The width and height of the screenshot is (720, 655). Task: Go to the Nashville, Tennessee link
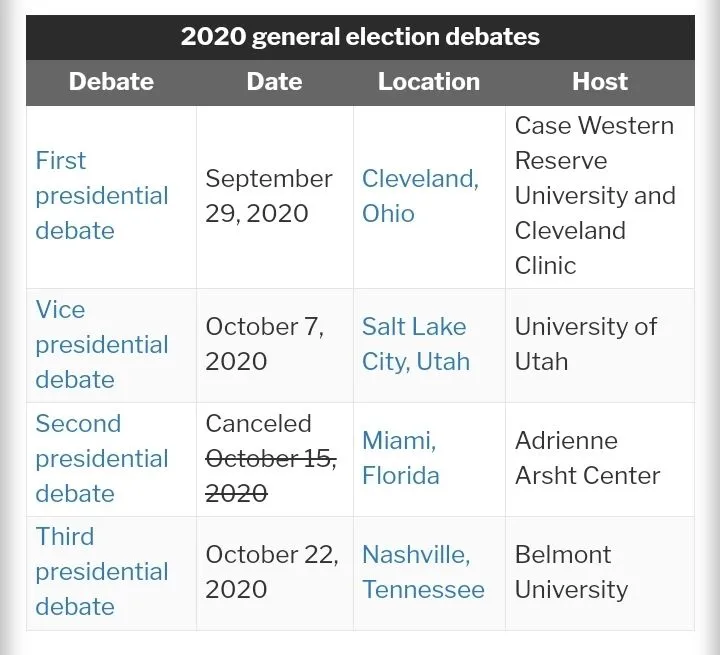click(x=423, y=572)
